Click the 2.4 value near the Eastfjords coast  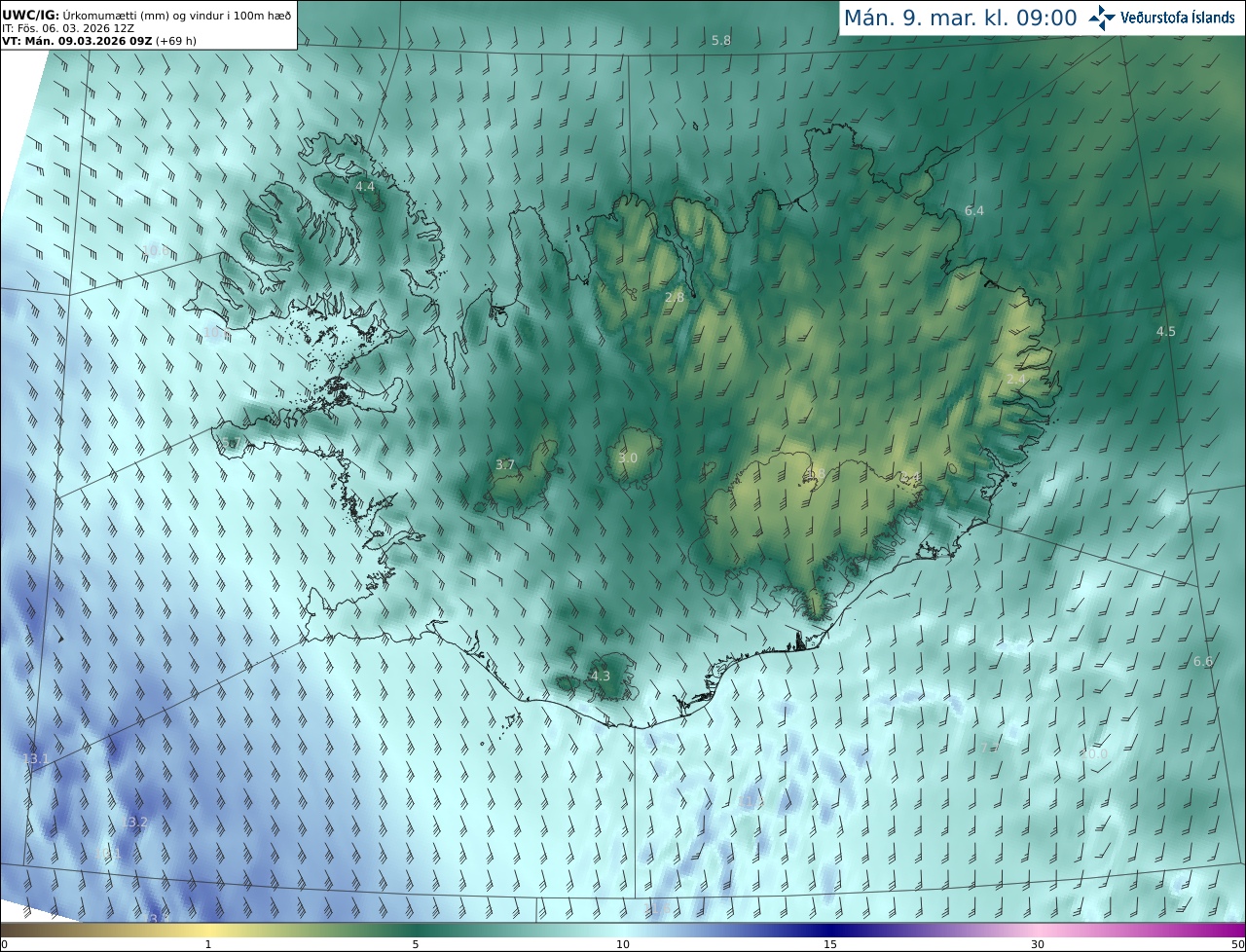coord(1016,379)
